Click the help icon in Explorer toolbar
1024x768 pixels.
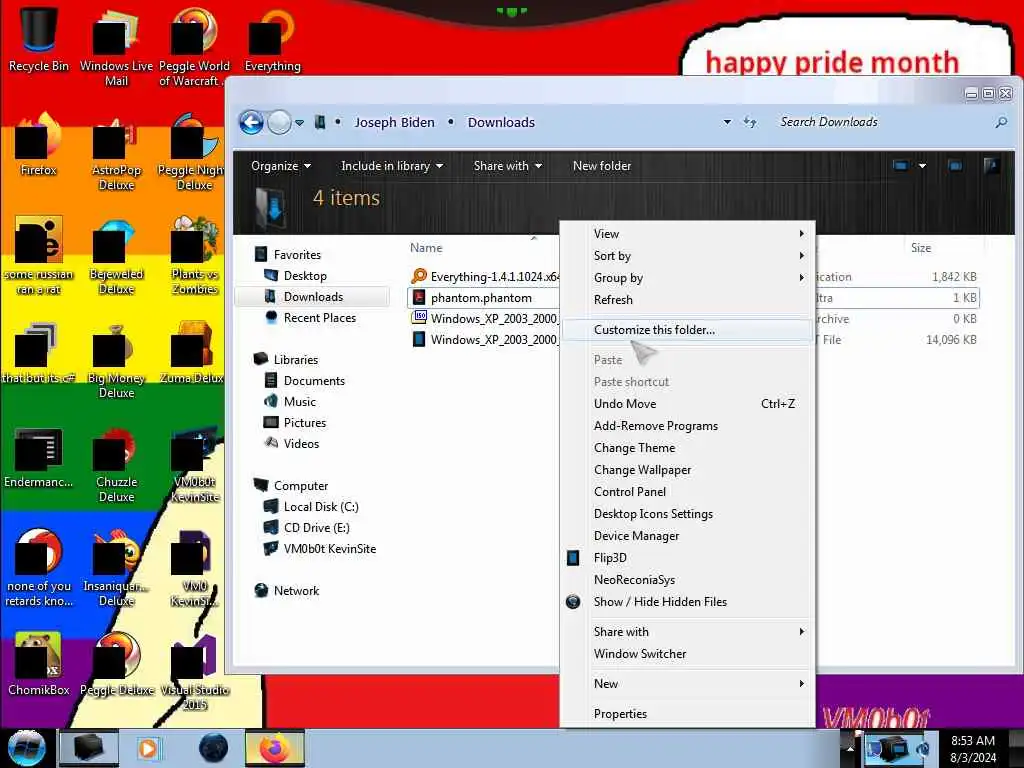(991, 166)
